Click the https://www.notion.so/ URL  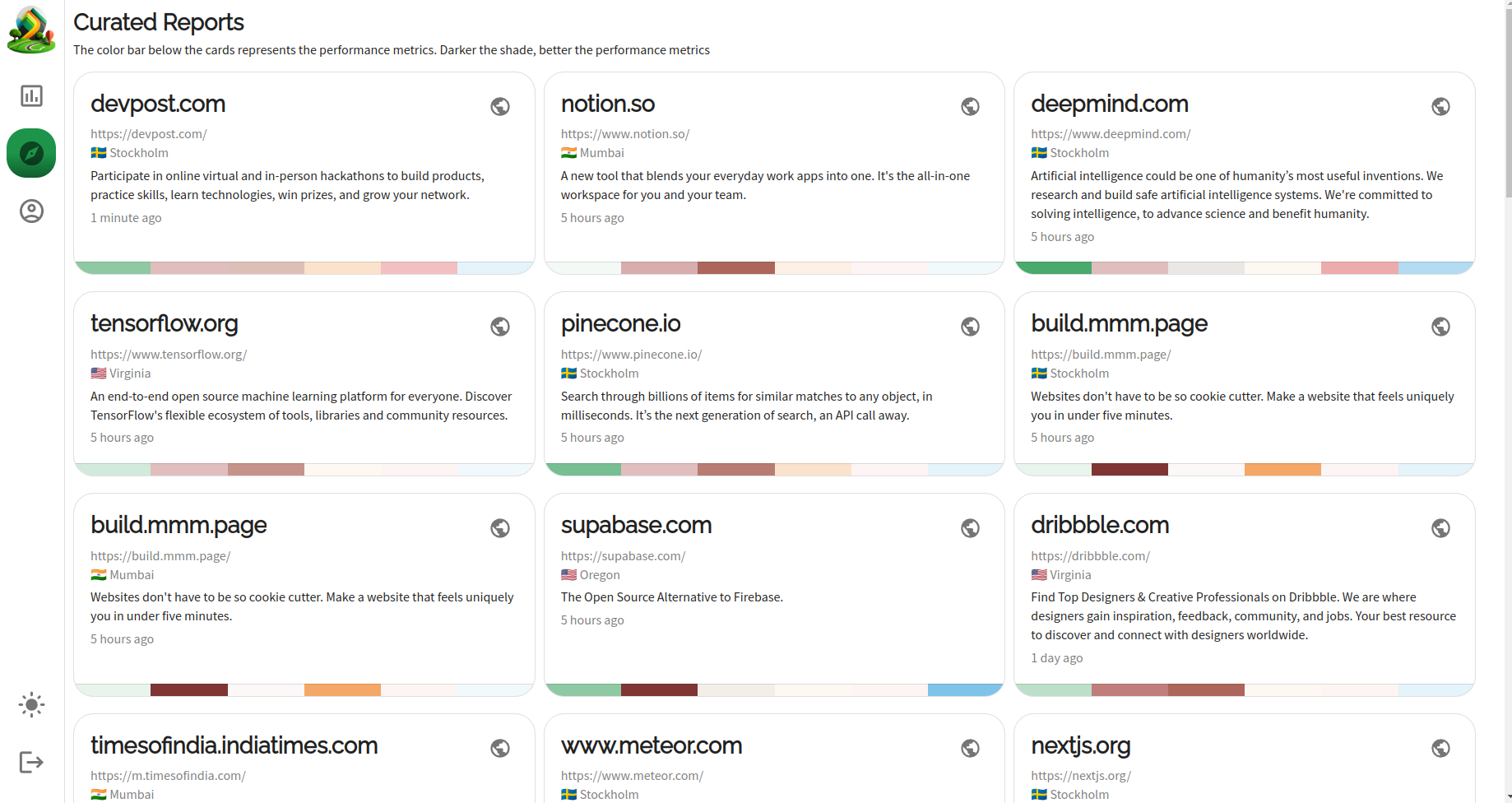[x=625, y=133]
